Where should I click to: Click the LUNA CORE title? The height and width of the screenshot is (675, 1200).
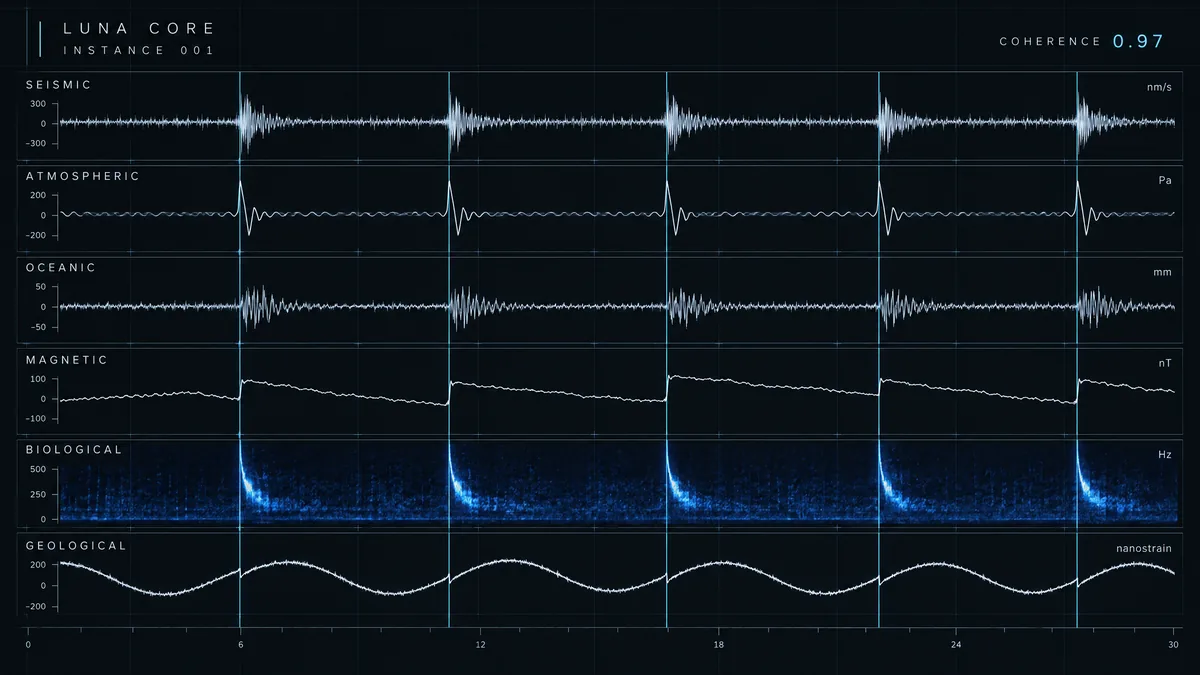139,28
